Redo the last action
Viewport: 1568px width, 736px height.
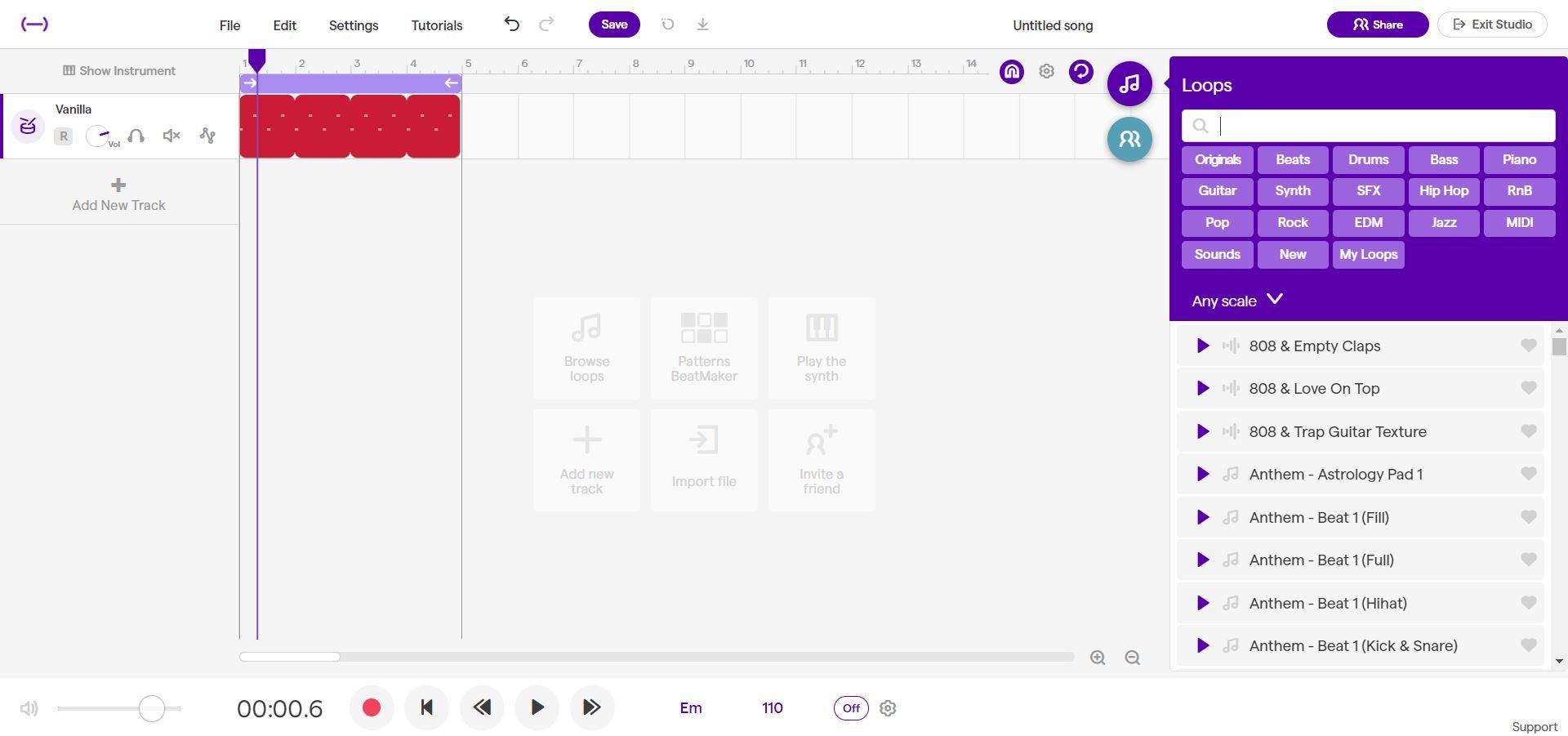[546, 25]
